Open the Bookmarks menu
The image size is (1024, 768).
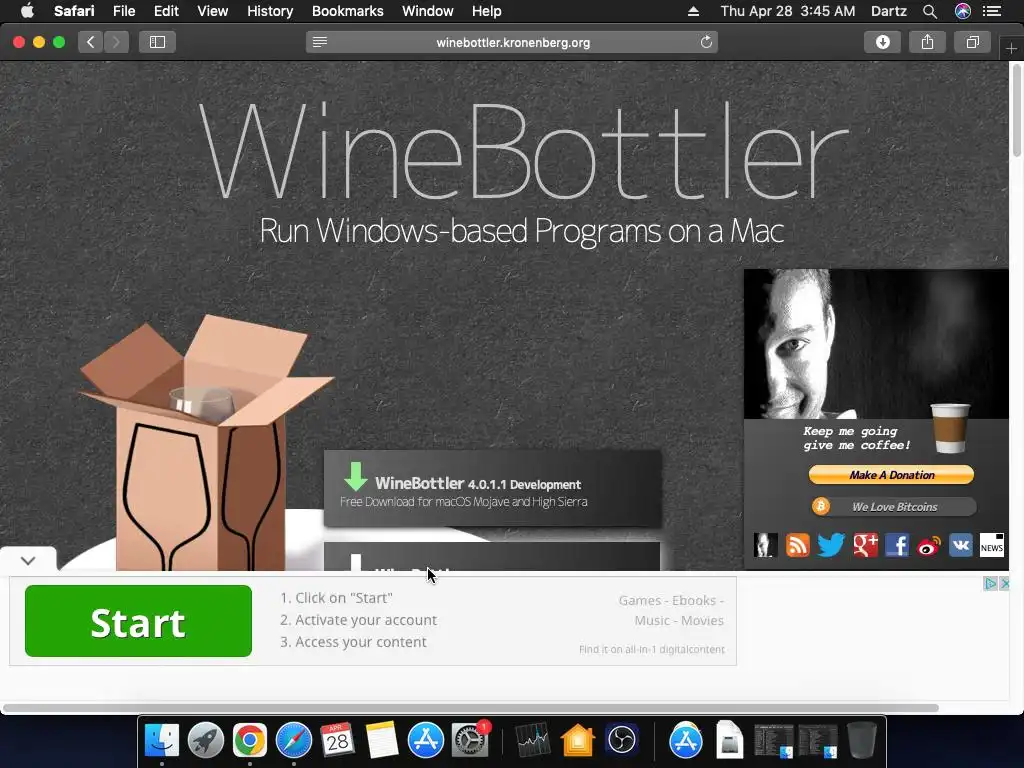pos(347,11)
